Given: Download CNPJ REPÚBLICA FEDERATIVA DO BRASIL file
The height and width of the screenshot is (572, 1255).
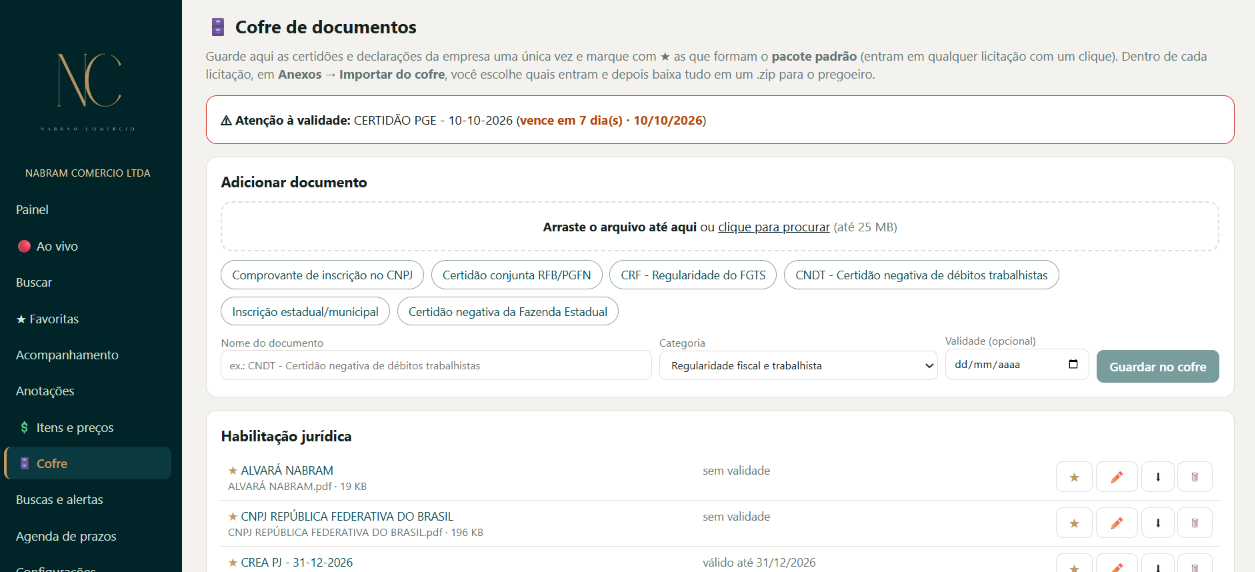Looking at the screenshot, I should tap(1157, 523).
